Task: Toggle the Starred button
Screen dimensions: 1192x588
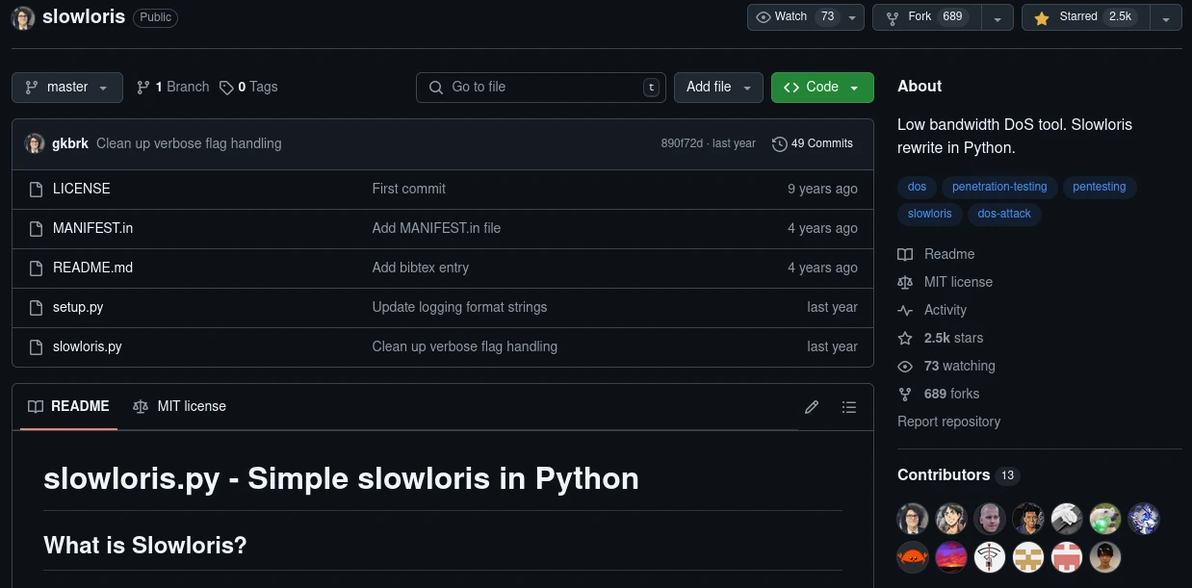Action: (1082, 17)
